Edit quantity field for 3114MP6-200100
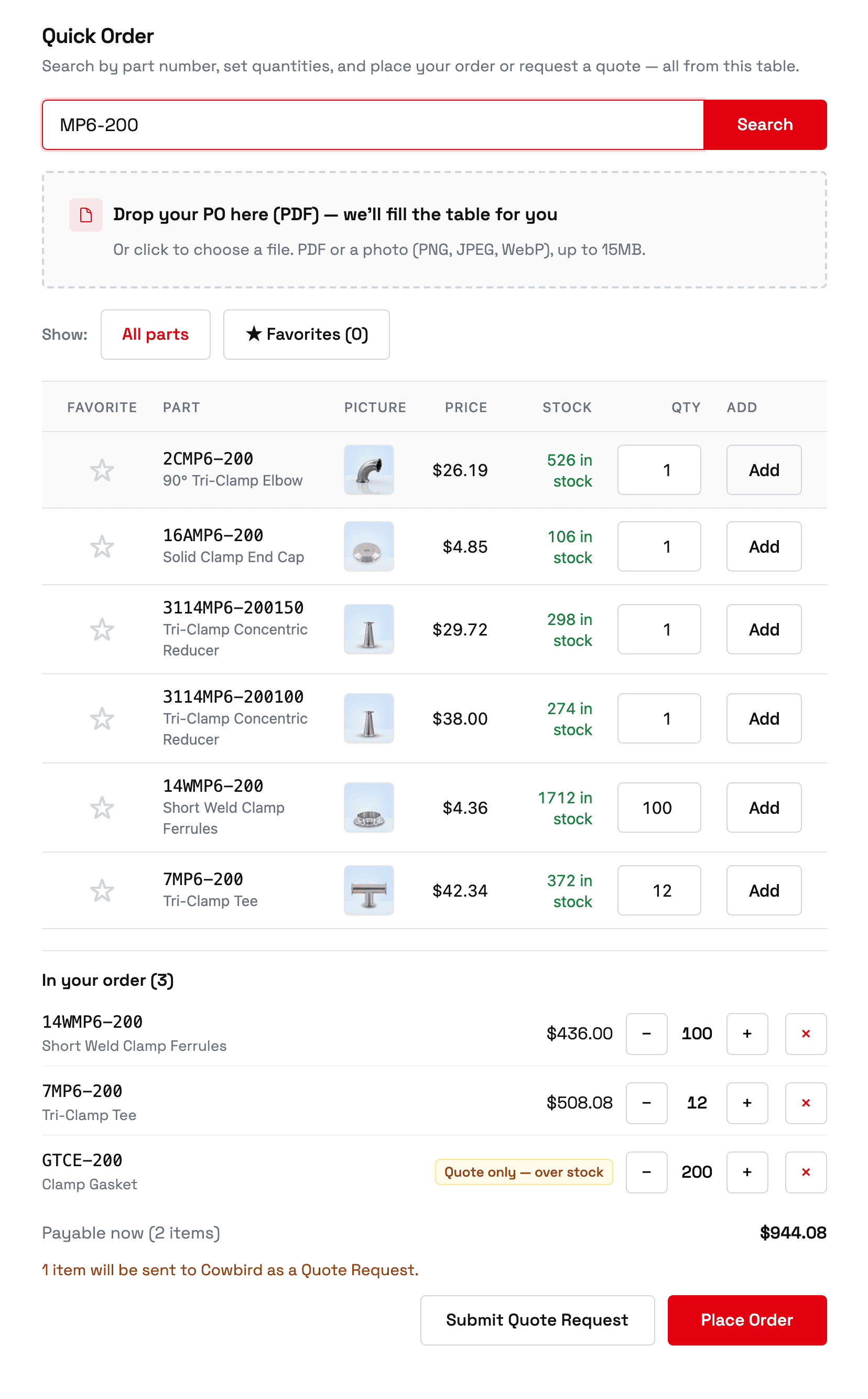This screenshot has width=868, height=1399. (658, 717)
